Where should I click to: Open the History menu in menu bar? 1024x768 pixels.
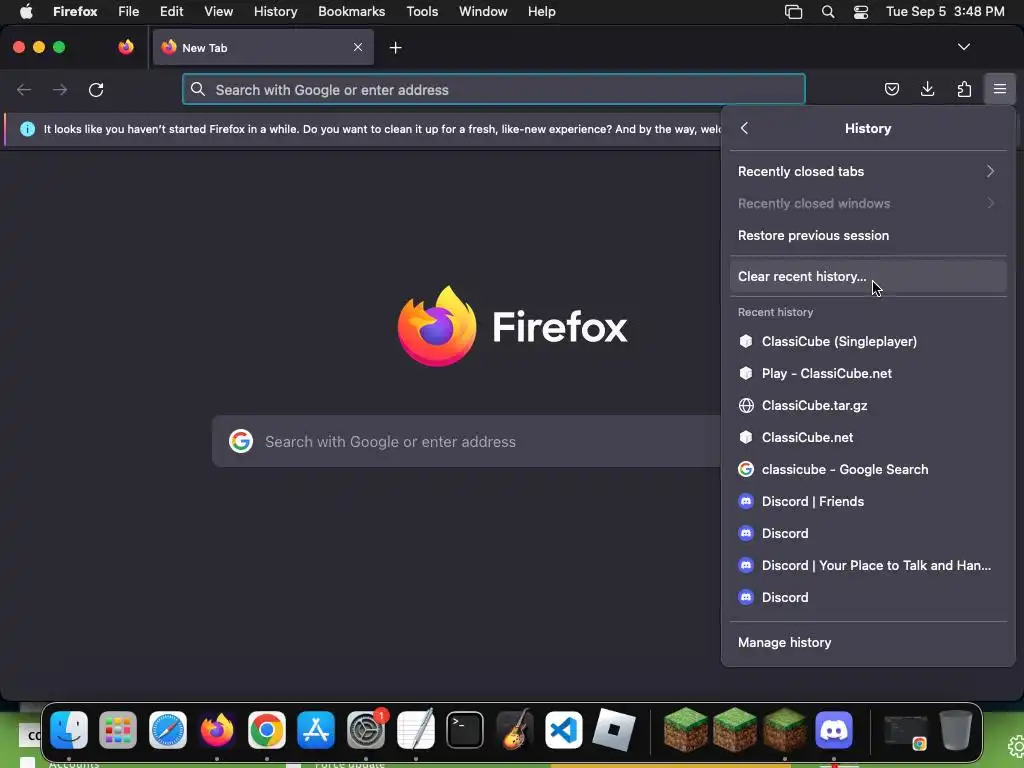[275, 12]
